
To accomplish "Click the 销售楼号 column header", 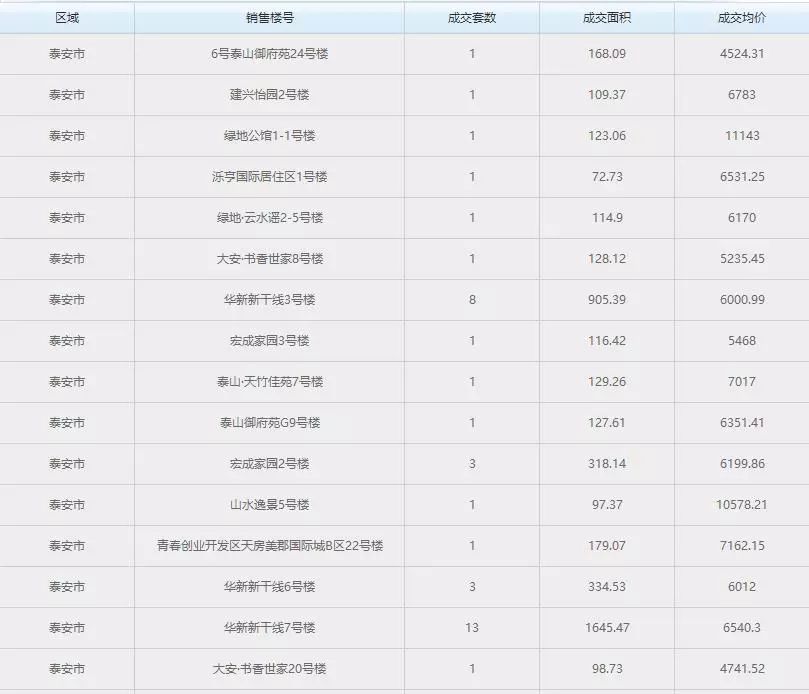I will (x=269, y=18).
